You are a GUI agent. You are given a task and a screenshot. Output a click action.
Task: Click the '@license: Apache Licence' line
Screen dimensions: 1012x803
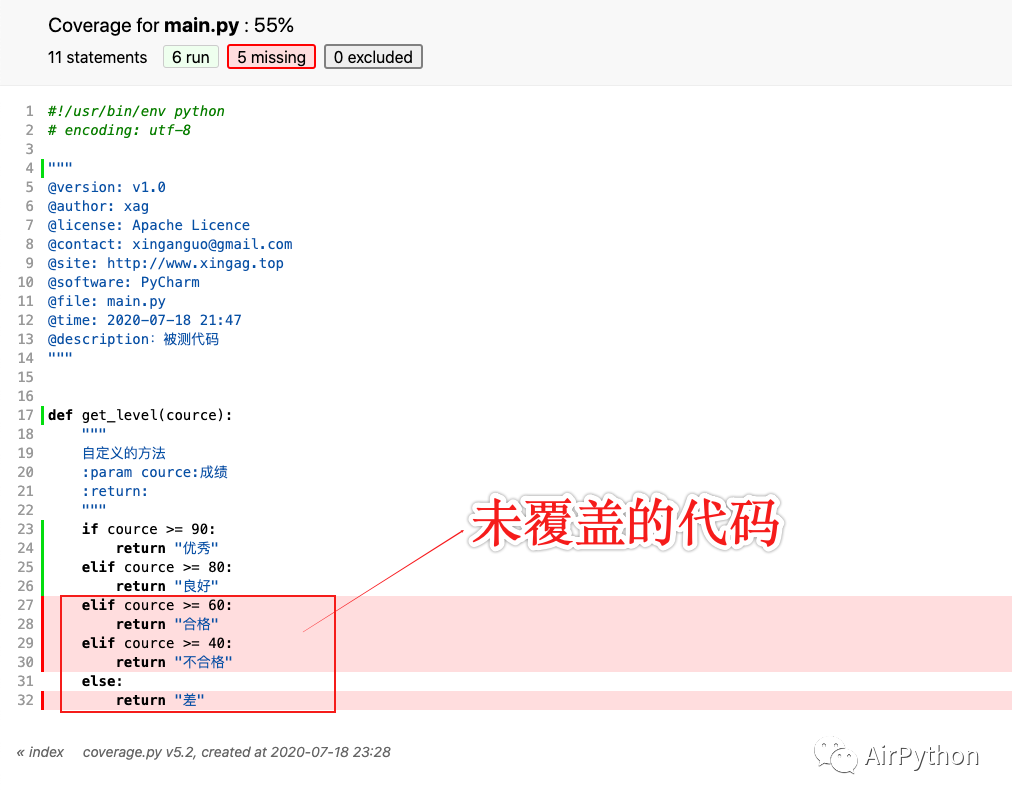coord(148,225)
